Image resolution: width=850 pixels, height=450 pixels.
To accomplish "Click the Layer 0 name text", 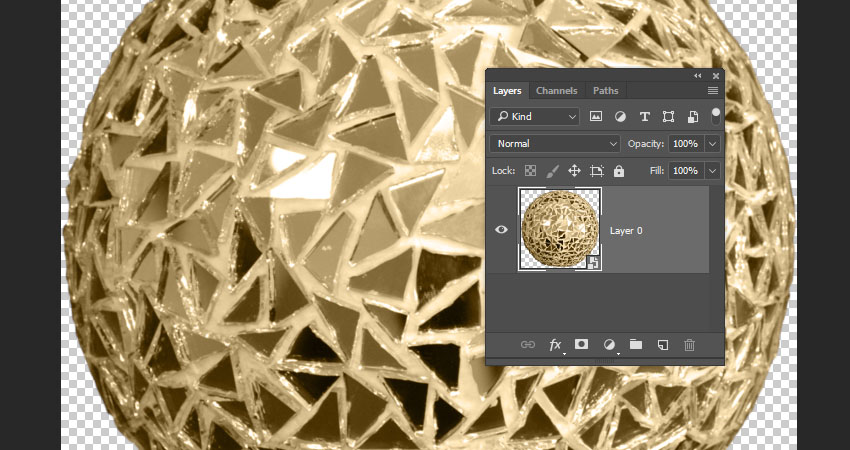I will point(626,230).
